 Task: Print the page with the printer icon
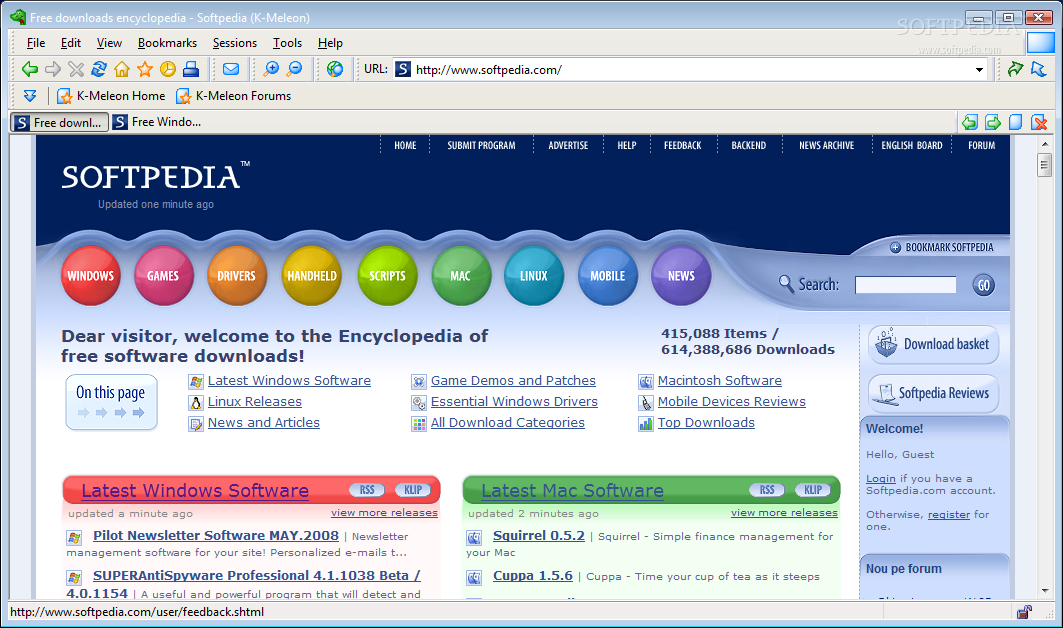pos(191,68)
